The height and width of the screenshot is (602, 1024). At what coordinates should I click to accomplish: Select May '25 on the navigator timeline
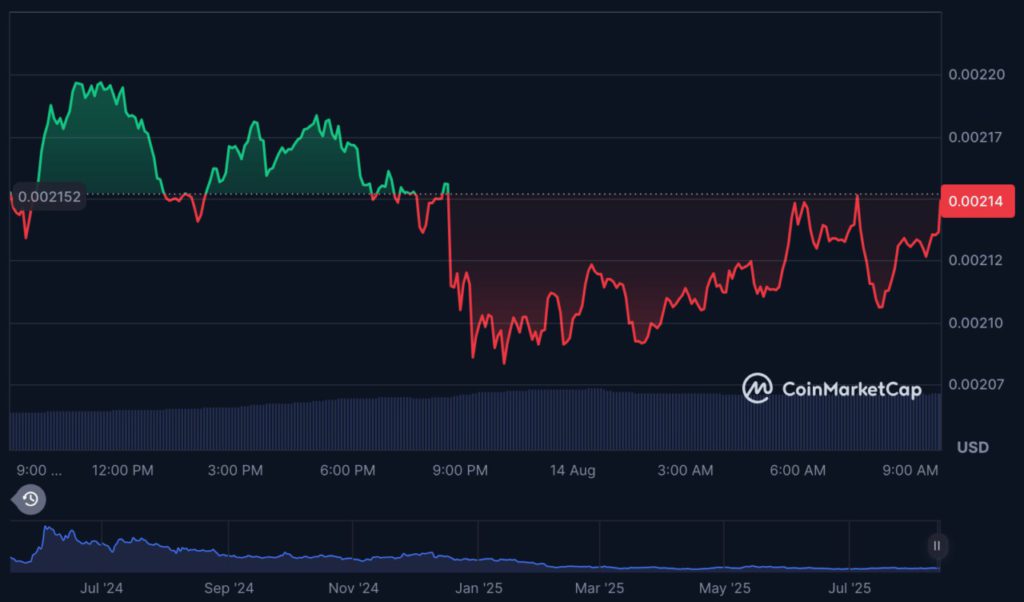click(725, 588)
